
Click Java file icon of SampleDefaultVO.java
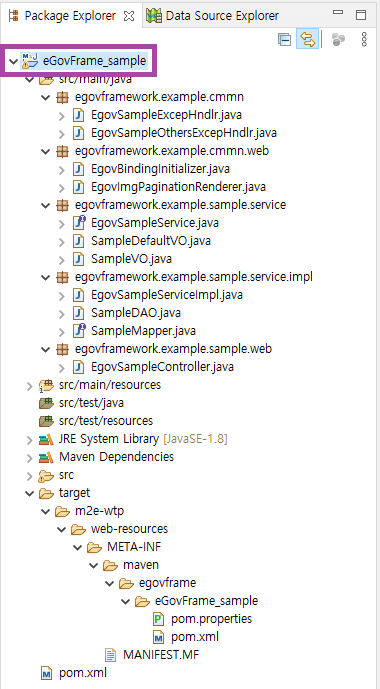pyautogui.click(x=79, y=241)
